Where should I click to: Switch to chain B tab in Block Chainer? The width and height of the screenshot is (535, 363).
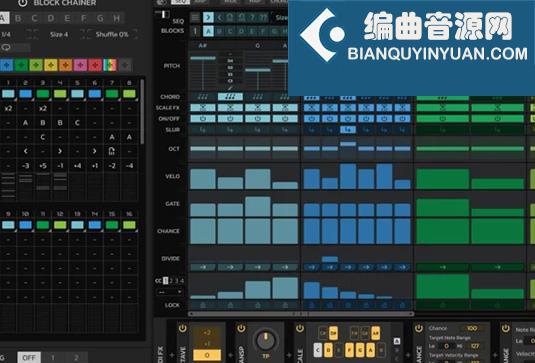point(18,18)
